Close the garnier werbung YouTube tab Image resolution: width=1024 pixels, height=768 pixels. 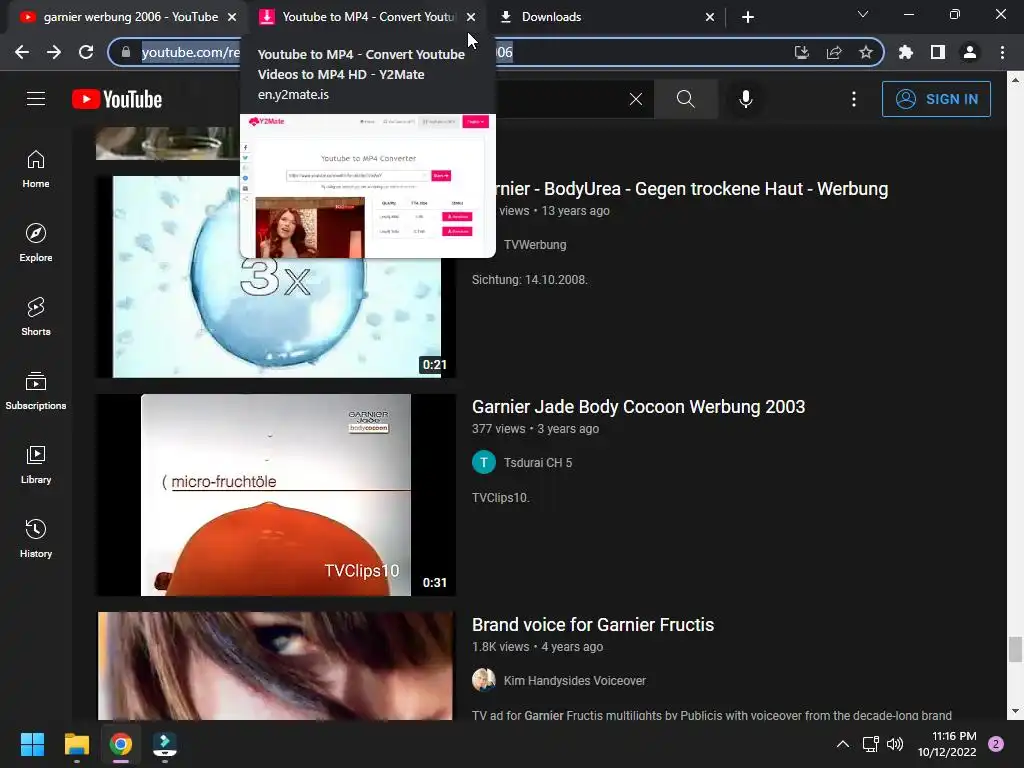point(232,17)
